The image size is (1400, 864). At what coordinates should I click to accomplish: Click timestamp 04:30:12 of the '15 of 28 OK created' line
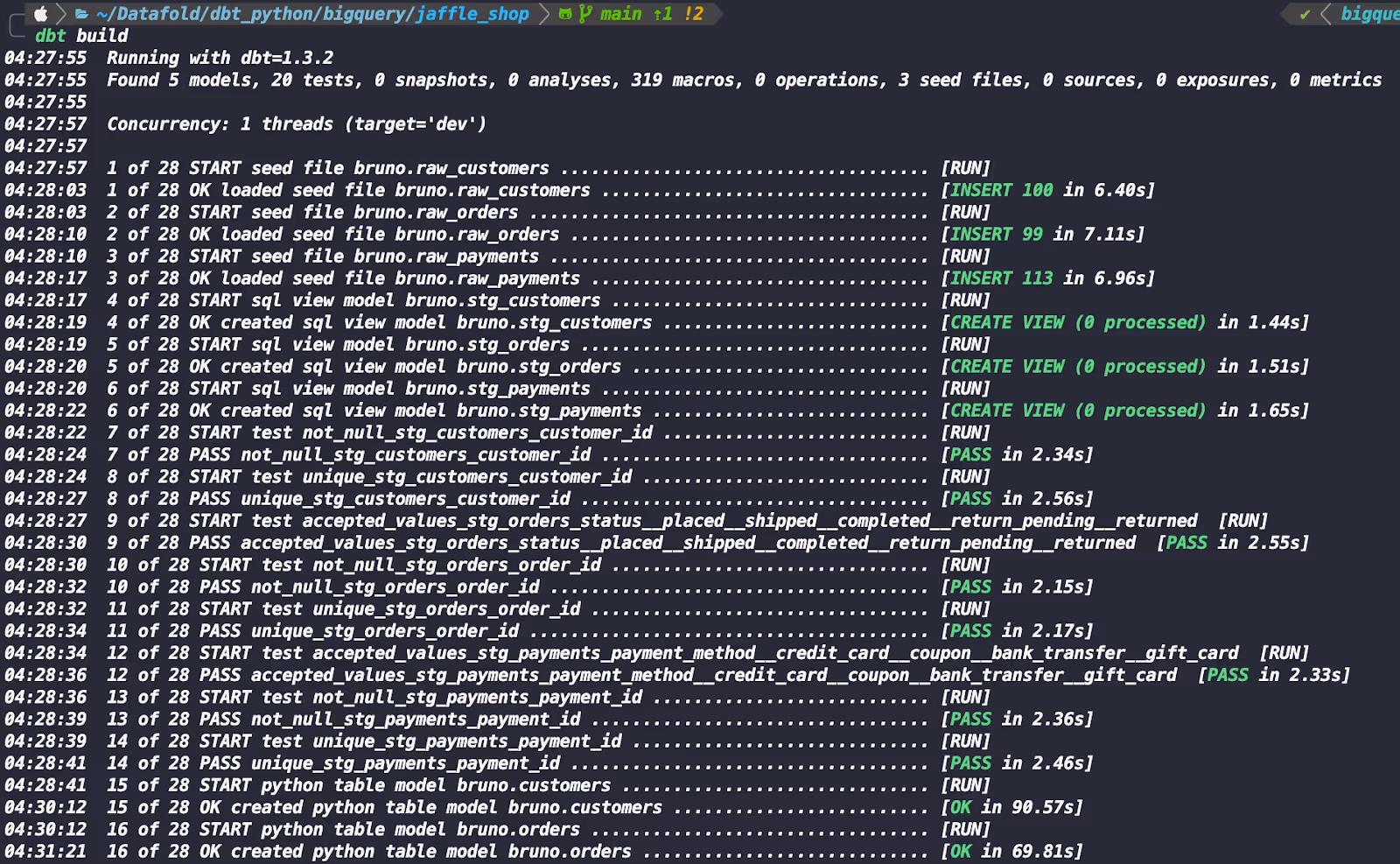pyautogui.click(x=45, y=807)
